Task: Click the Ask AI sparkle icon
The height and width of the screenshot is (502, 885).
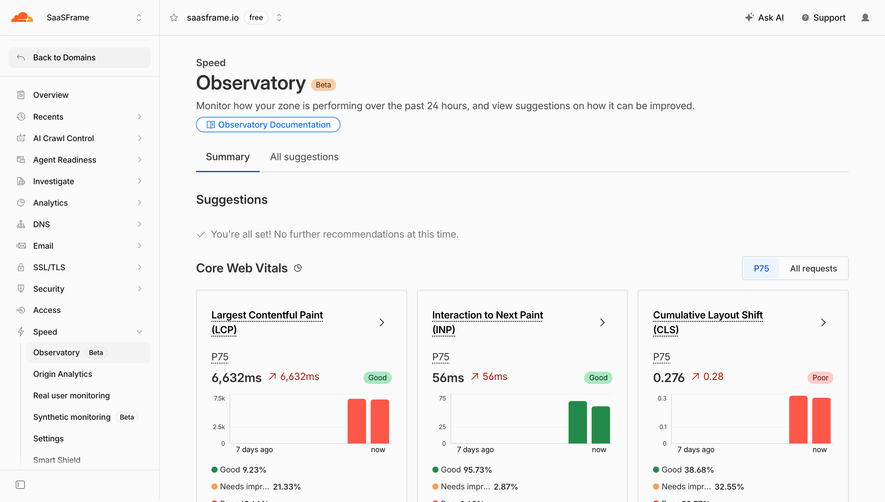Action: click(x=749, y=18)
